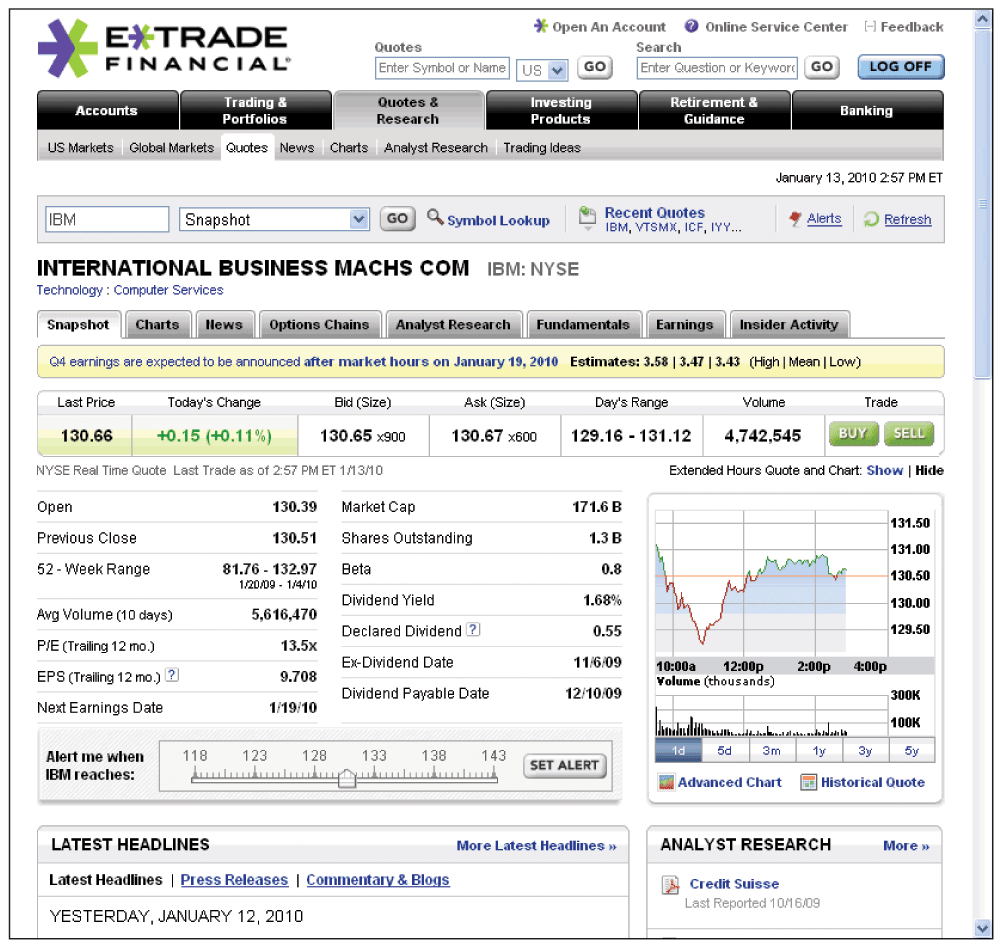Select the 3y chart range
Image resolution: width=1000 pixels, height=950 pixels.
coord(865,750)
